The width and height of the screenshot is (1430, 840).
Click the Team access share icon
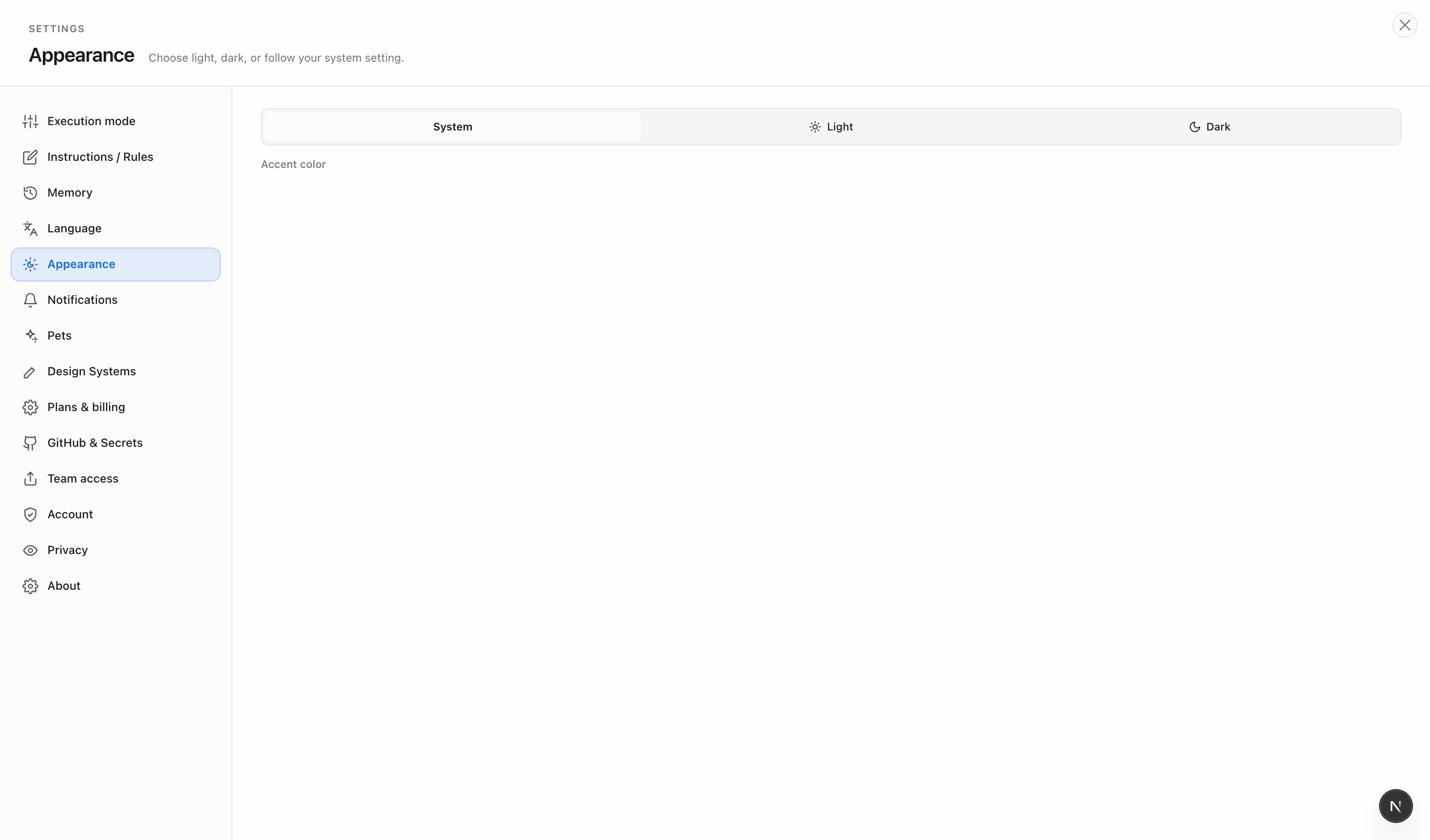tap(30, 479)
